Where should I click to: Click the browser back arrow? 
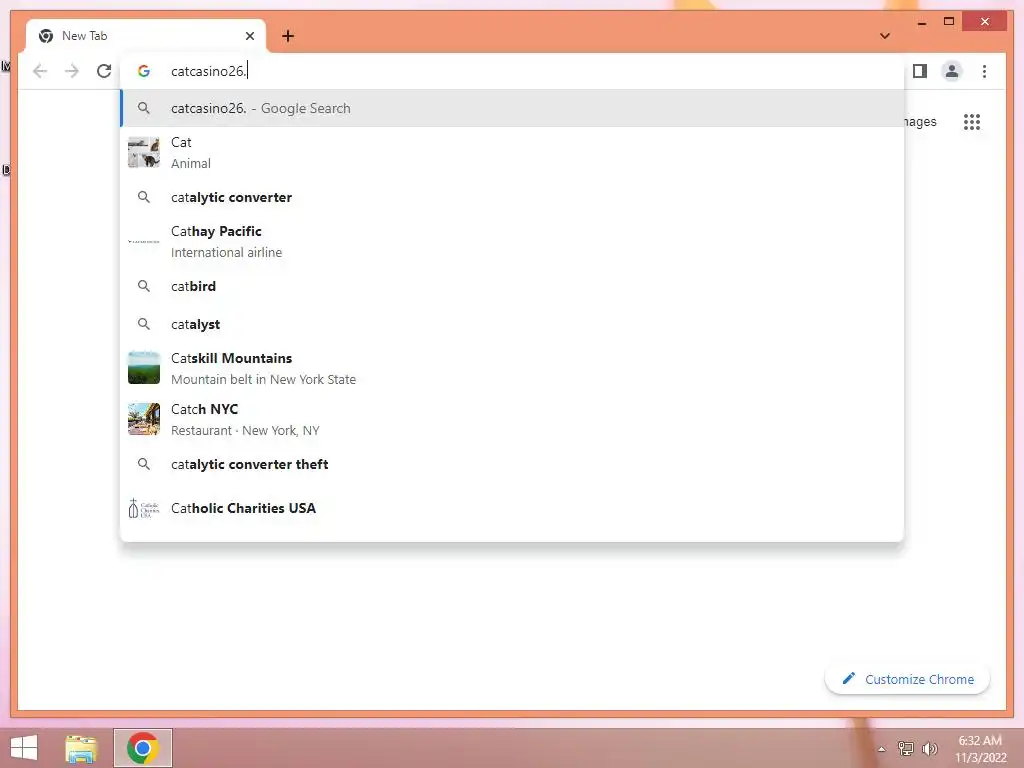click(x=40, y=71)
